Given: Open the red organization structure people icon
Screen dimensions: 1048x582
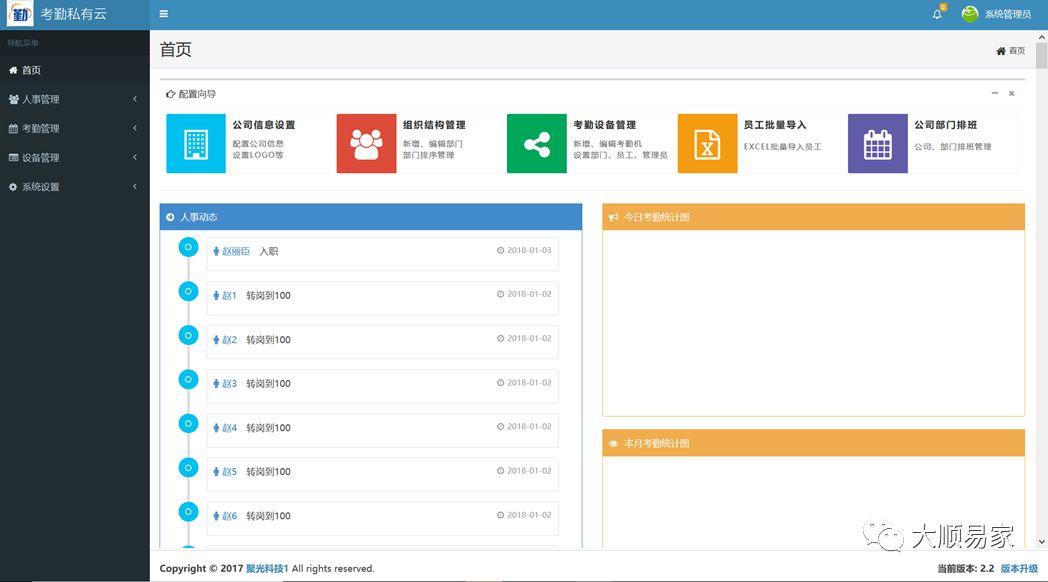Looking at the screenshot, I should click(366, 144).
